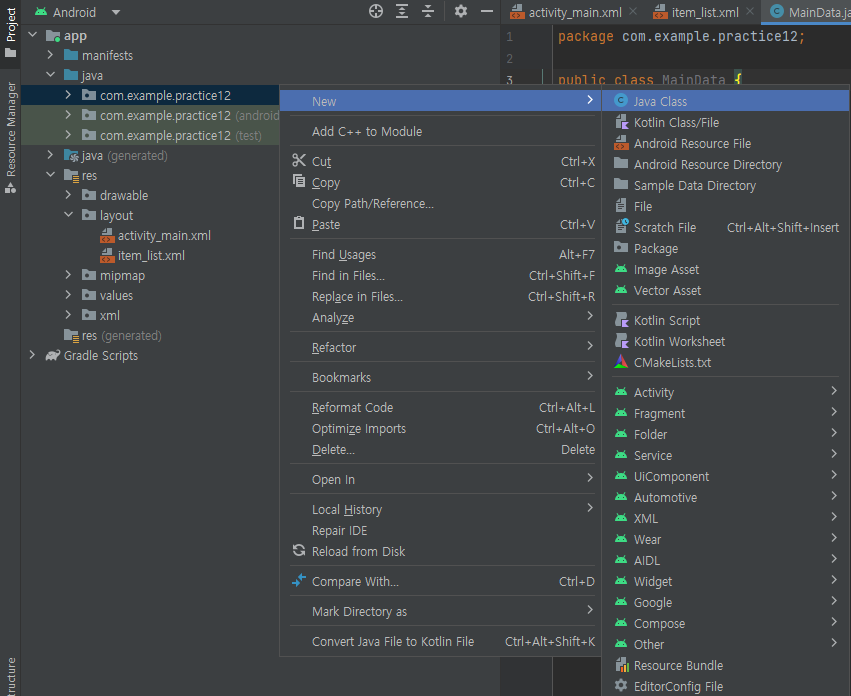Create a Kotlin Script
Screen dimensions: 851x696
[726, 320]
